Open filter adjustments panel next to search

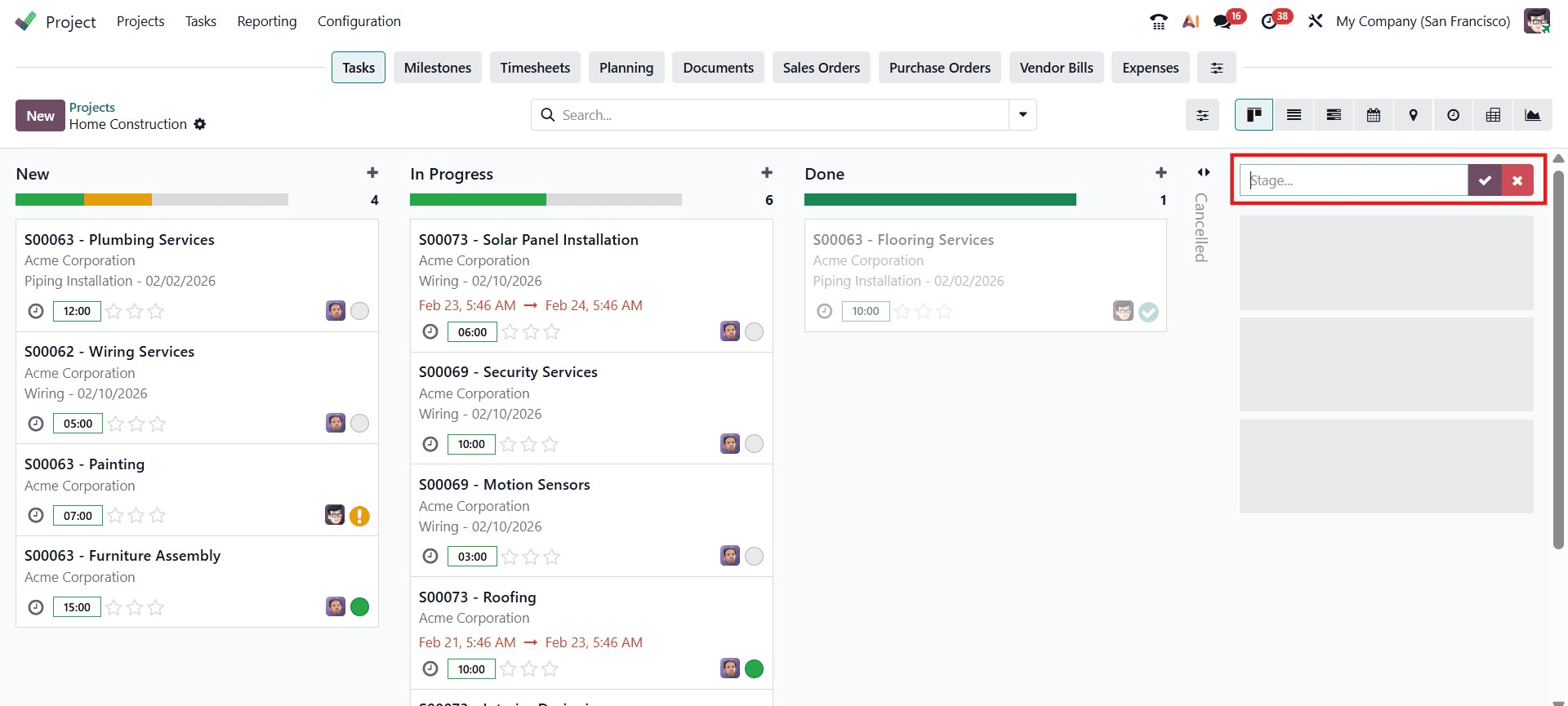coord(1202,115)
